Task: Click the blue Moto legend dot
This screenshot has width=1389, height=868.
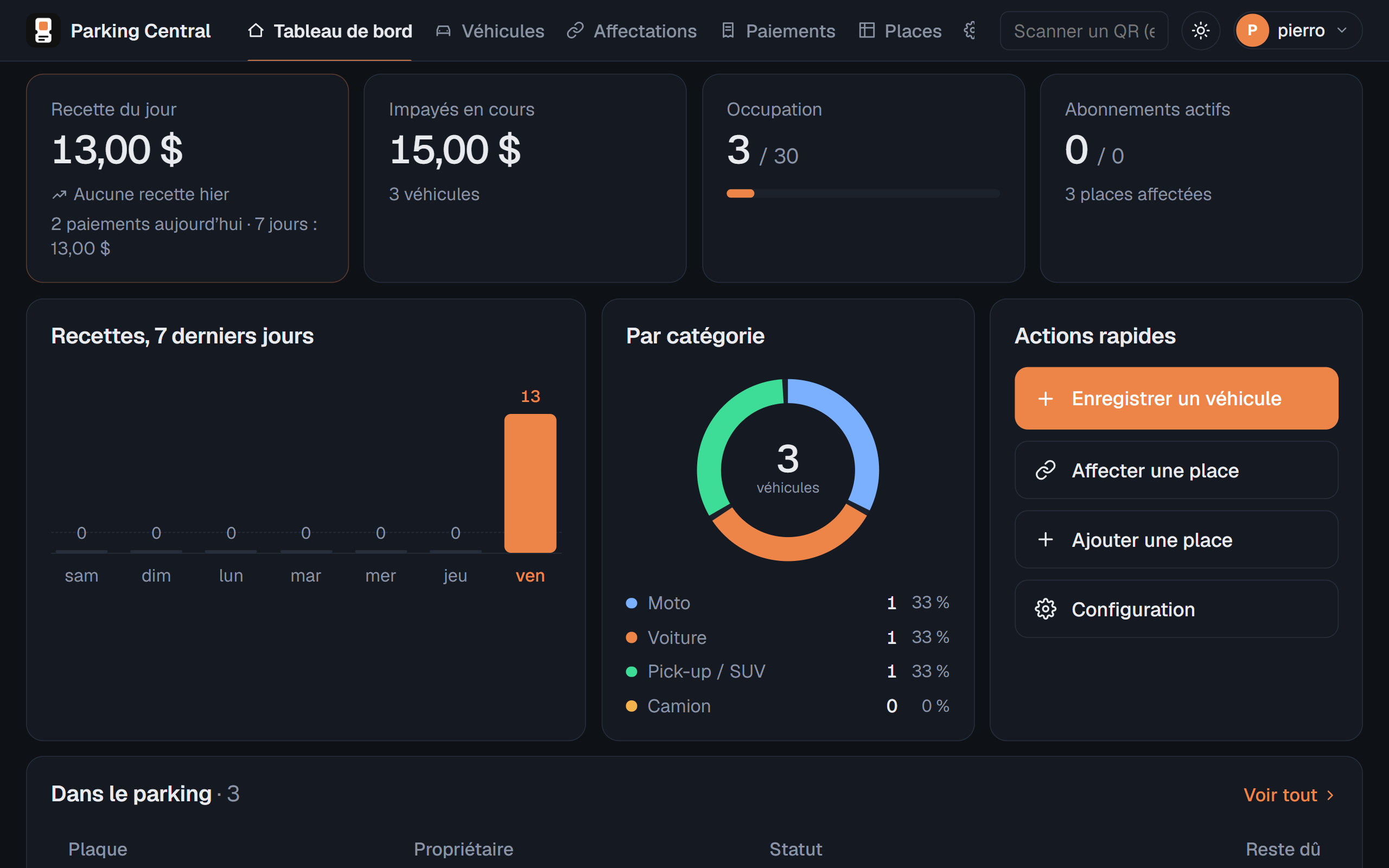Action: point(632,603)
